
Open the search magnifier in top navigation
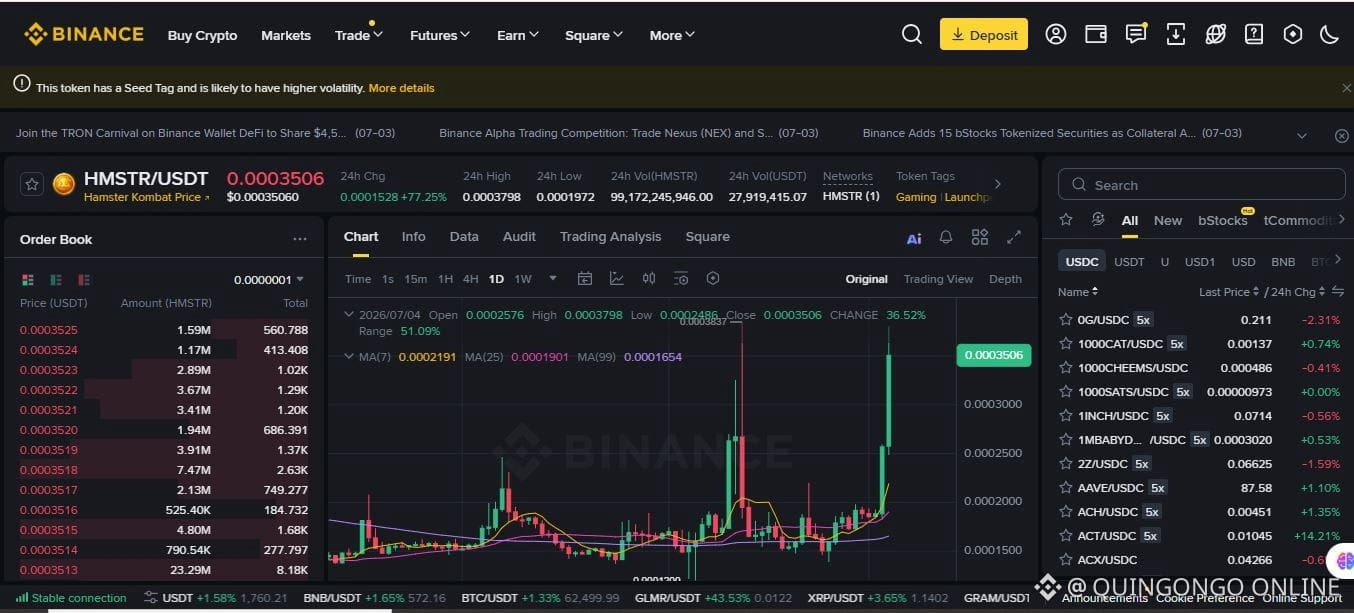(x=911, y=34)
